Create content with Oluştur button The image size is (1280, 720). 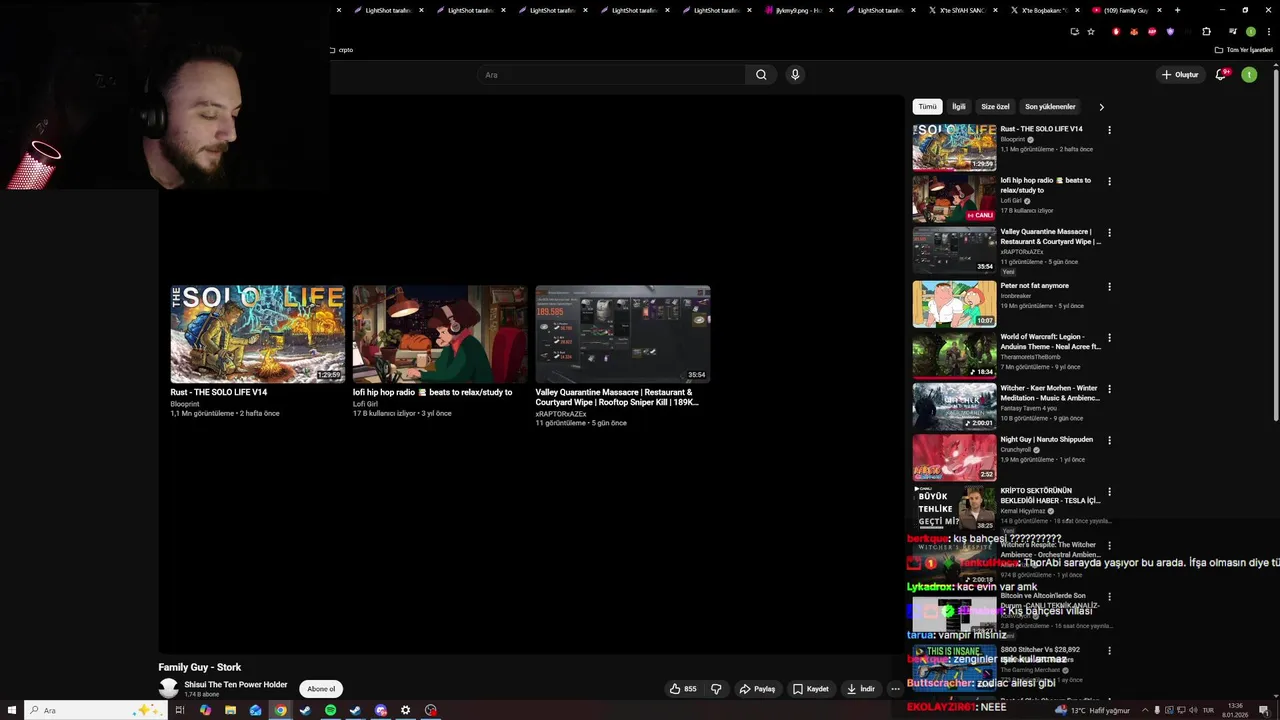point(1180,75)
